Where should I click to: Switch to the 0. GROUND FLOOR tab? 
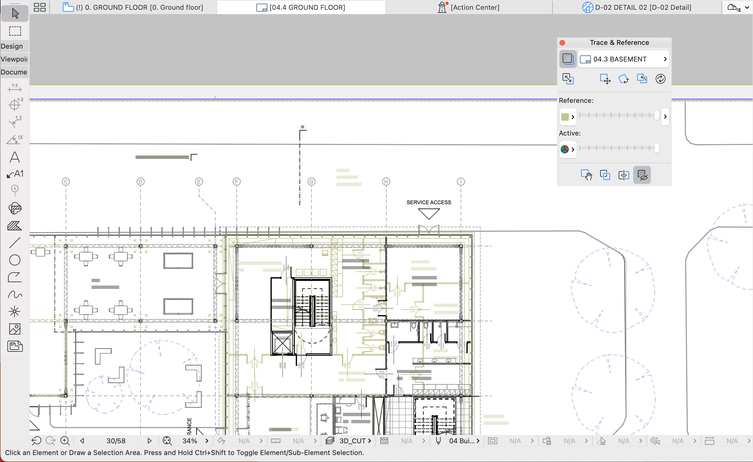pos(133,7)
